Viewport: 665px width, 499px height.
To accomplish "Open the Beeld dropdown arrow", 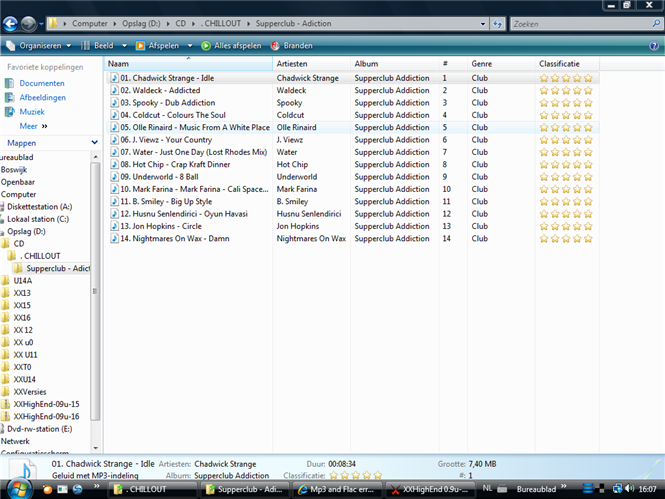I will click(x=124, y=46).
